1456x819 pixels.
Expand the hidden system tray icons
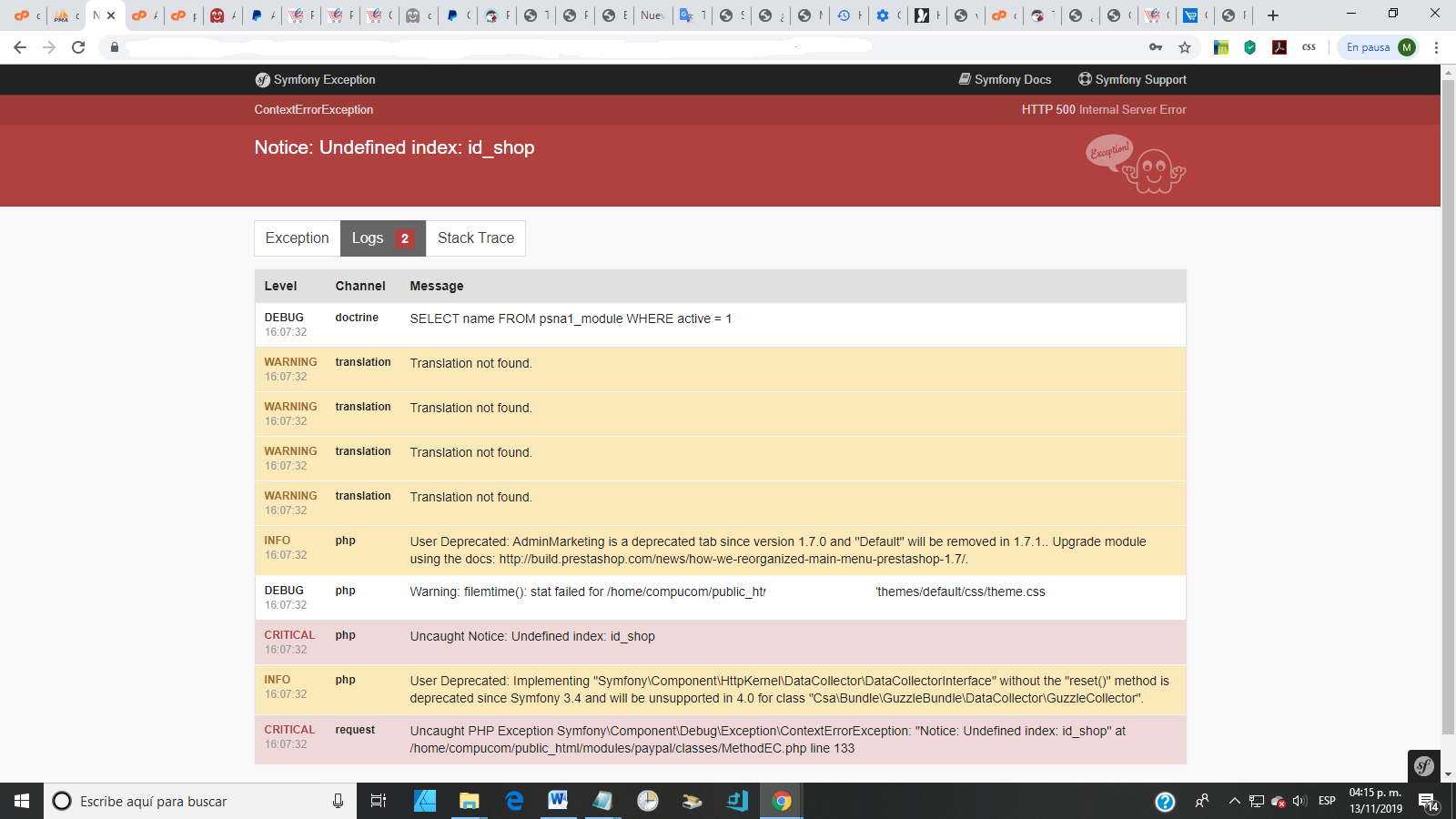pos(1234,801)
